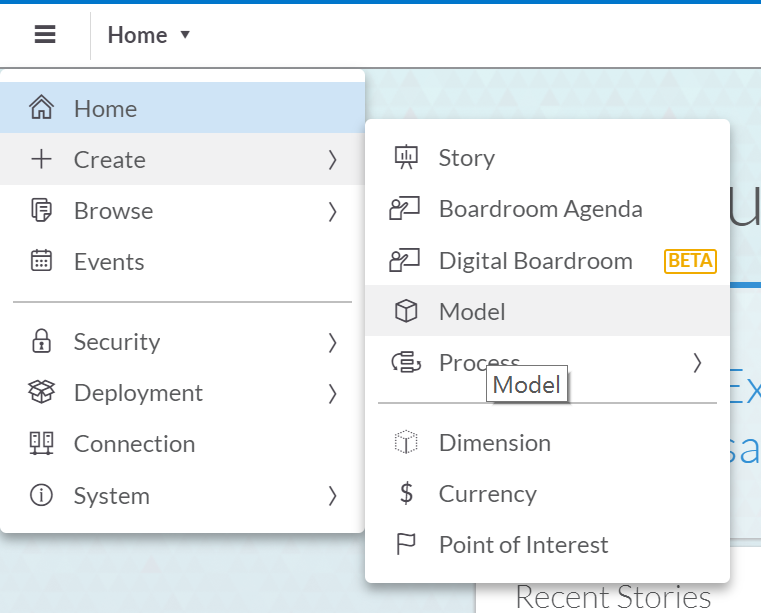Select Point of Interest option

point(523,545)
